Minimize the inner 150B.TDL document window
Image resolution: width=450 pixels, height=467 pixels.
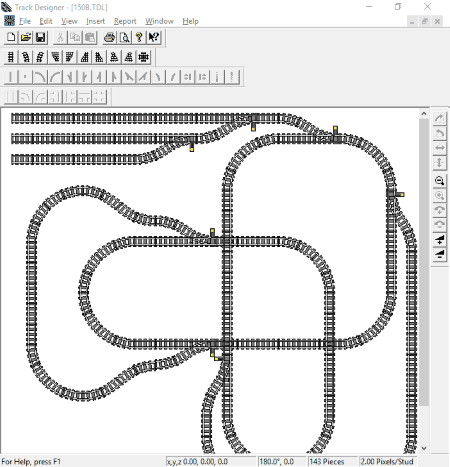click(x=412, y=22)
